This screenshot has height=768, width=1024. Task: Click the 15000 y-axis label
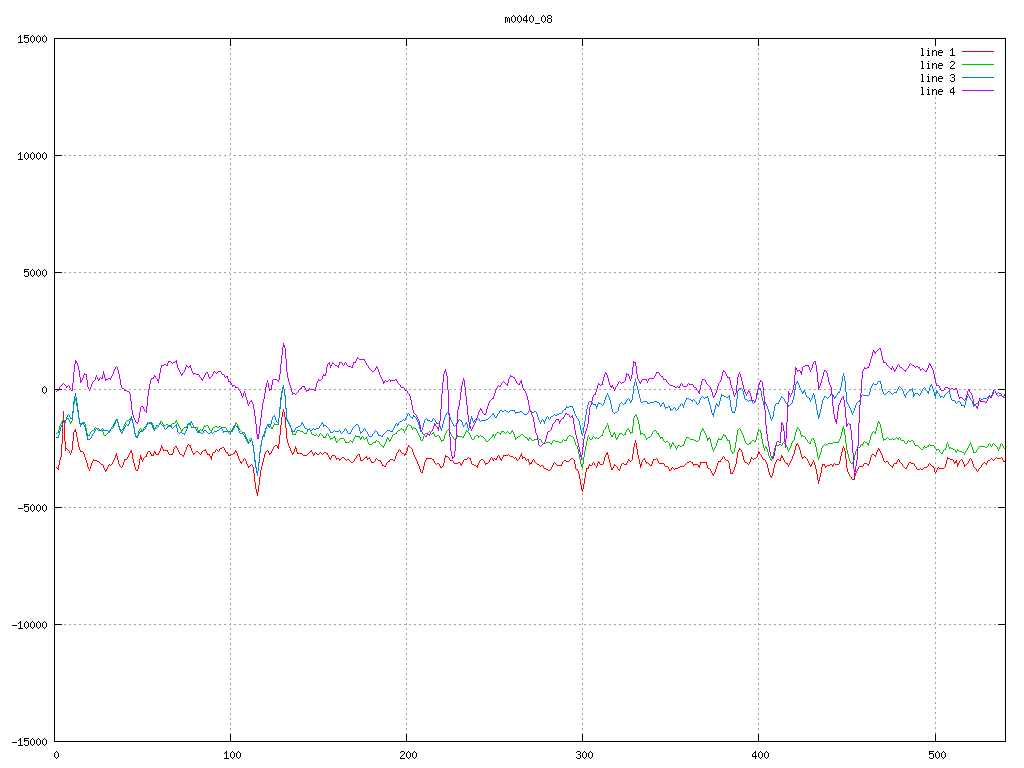click(33, 39)
